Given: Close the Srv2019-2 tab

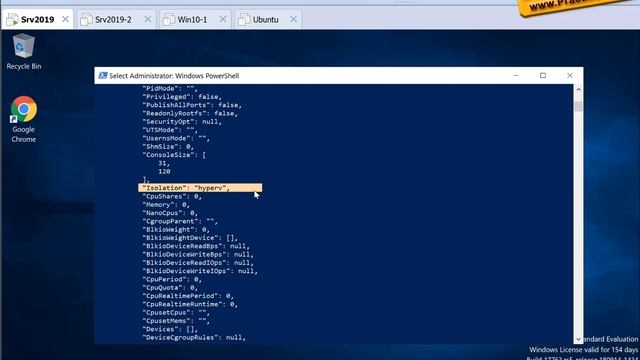Looking at the screenshot, I should [148, 19].
